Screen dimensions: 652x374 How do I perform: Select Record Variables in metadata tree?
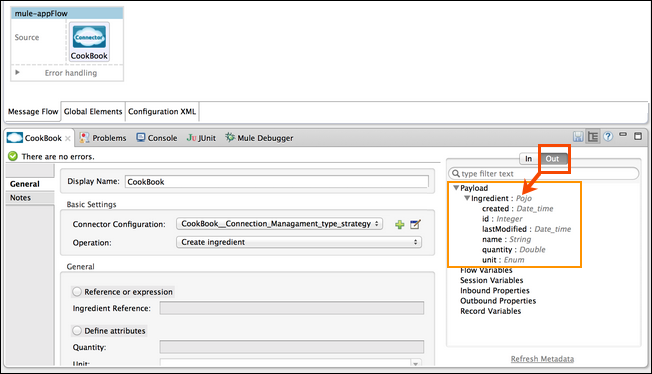click(x=490, y=311)
